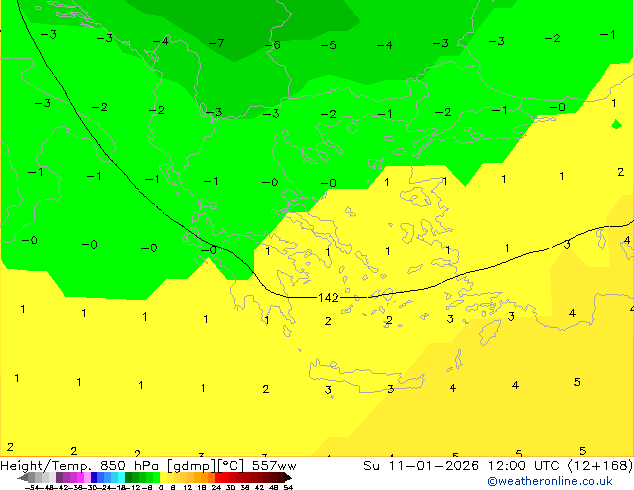Click the 557ww text in title

point(274,466)
